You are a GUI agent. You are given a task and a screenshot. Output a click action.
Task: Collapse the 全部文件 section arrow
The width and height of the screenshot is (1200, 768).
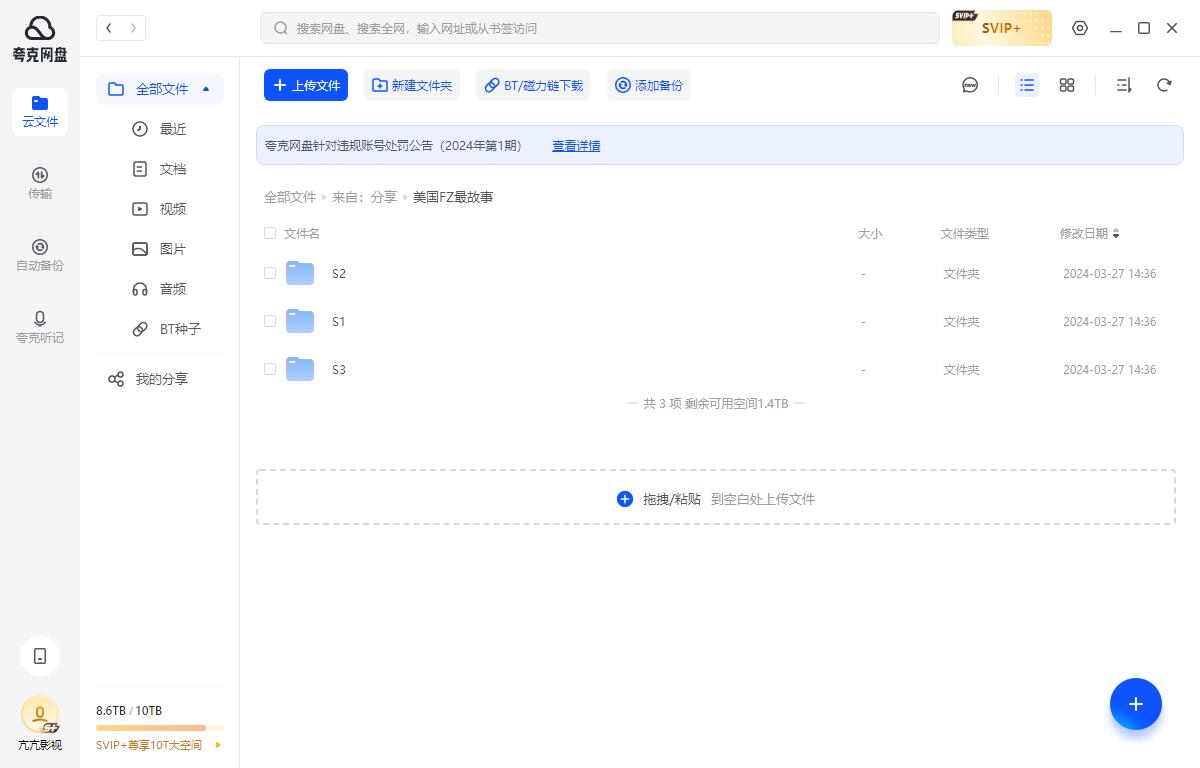pos(206,89)
